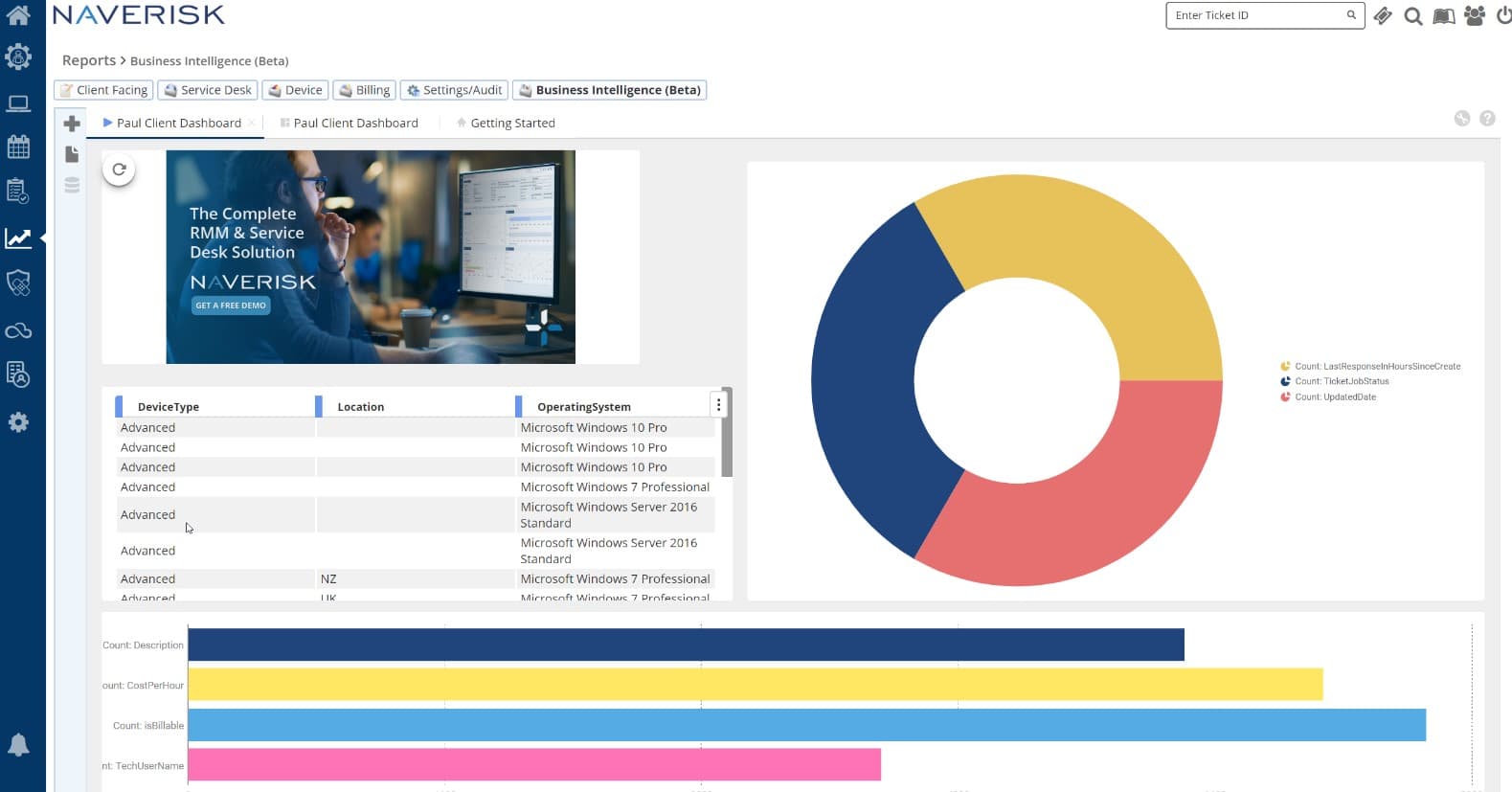Open the shield security sidebar icon
Image resolution: width=1512 pixels, height=792 pixels.
click(18, 283)
